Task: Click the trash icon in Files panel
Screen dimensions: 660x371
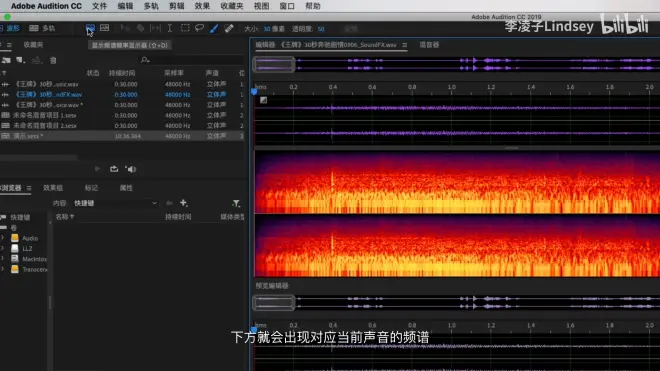Action: pyautogui.click(x=53, y=60)
